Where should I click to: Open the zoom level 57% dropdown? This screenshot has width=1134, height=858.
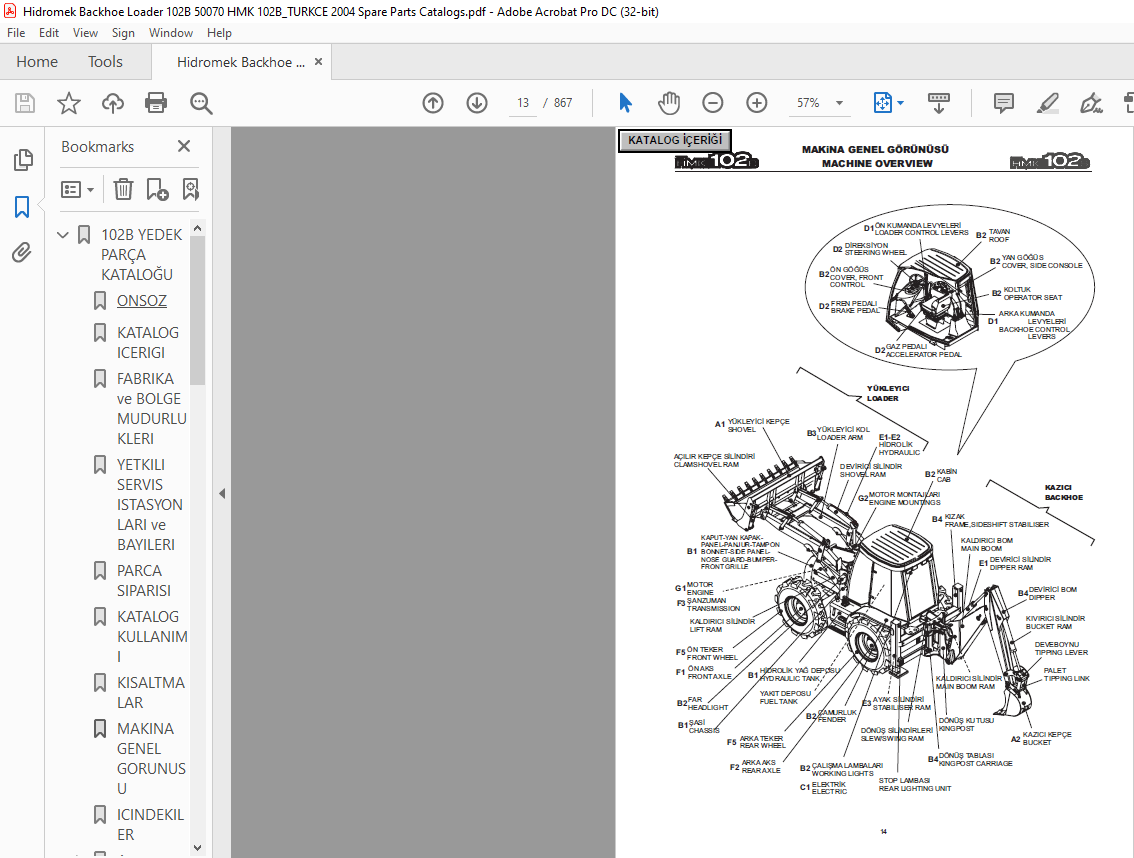pyautogui.click(x=840, y=103)
